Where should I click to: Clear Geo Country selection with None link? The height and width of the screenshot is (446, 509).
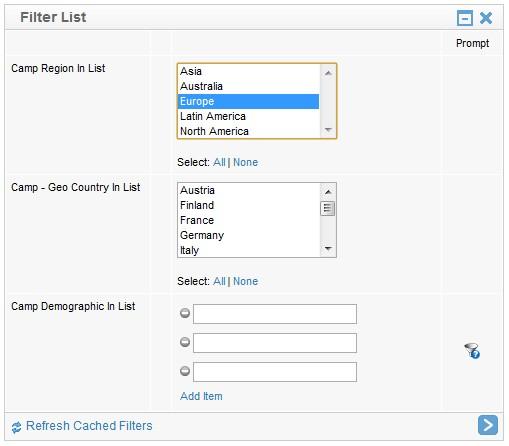click(x=245, y=281)
